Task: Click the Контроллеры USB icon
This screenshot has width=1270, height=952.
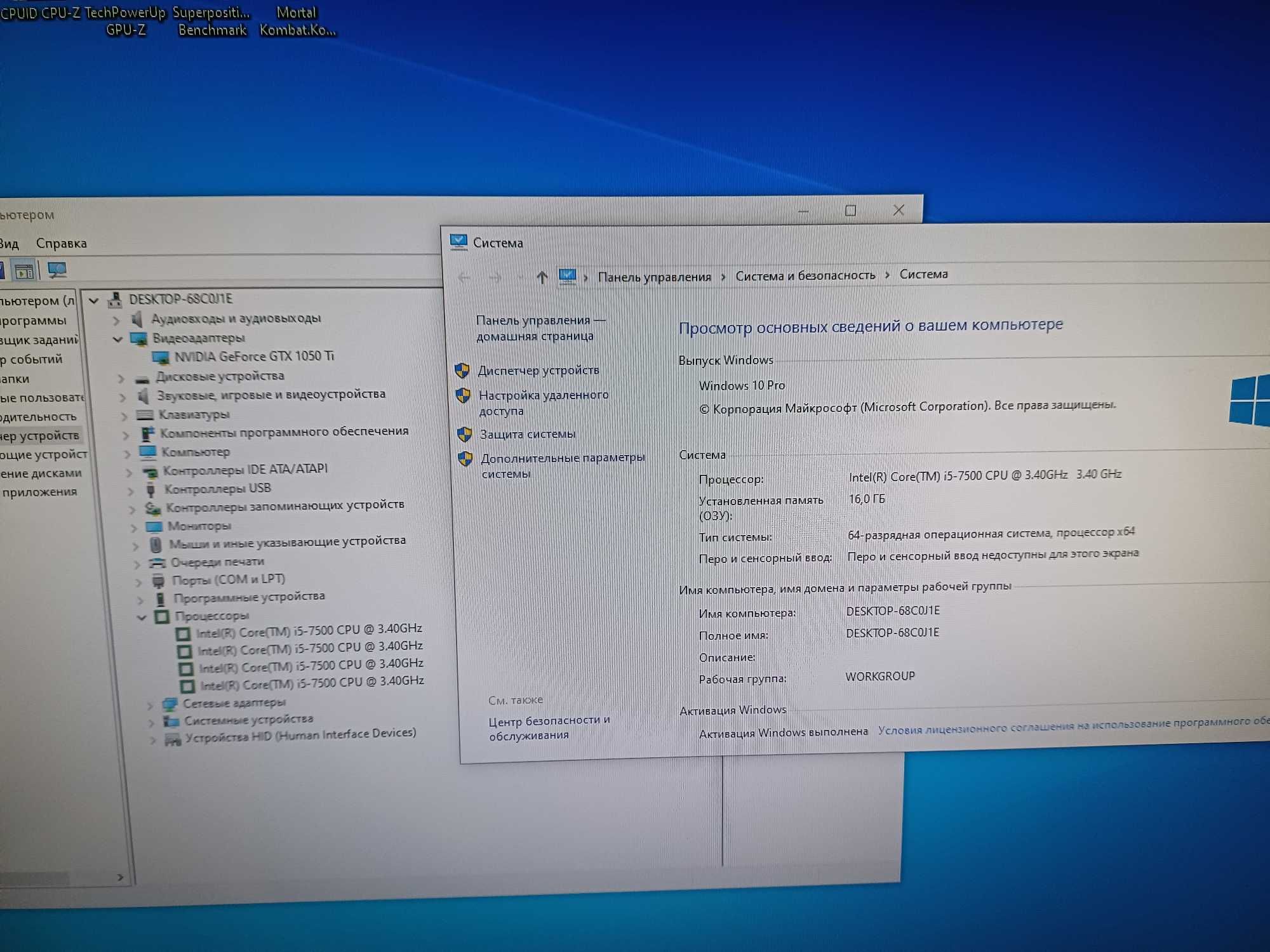Action: click(x=150, y=489)
